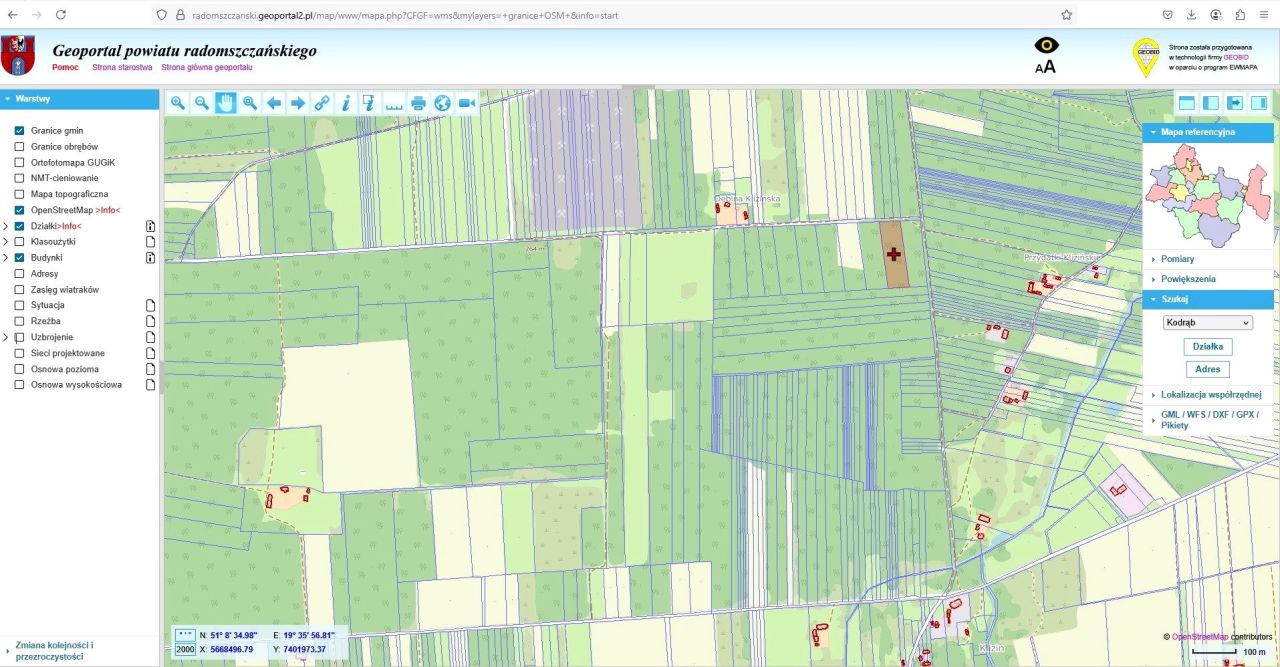Select the measure ruler tool
The image size is (1280, 667).
[394, 103]
